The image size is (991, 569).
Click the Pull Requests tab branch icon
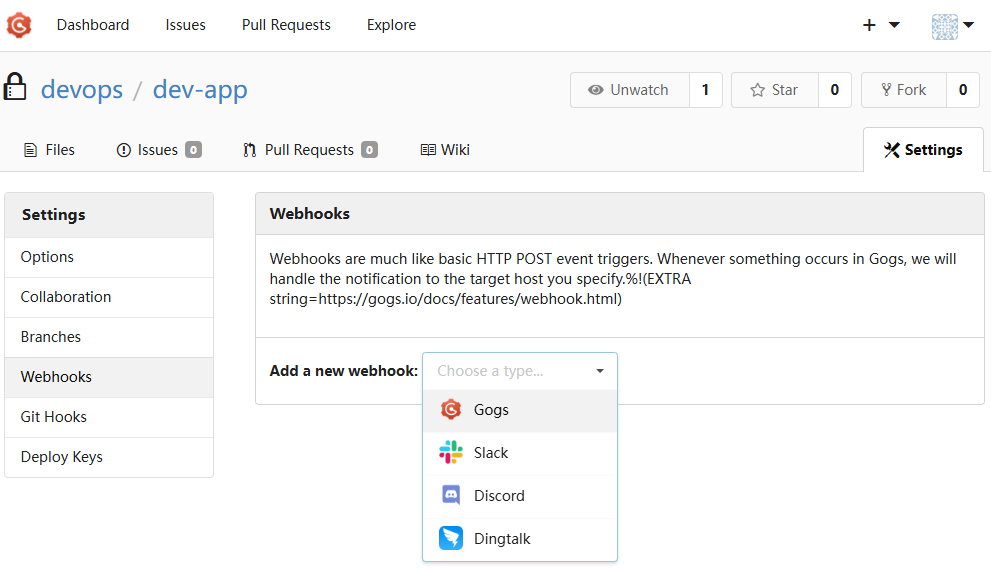pos(250,150)
